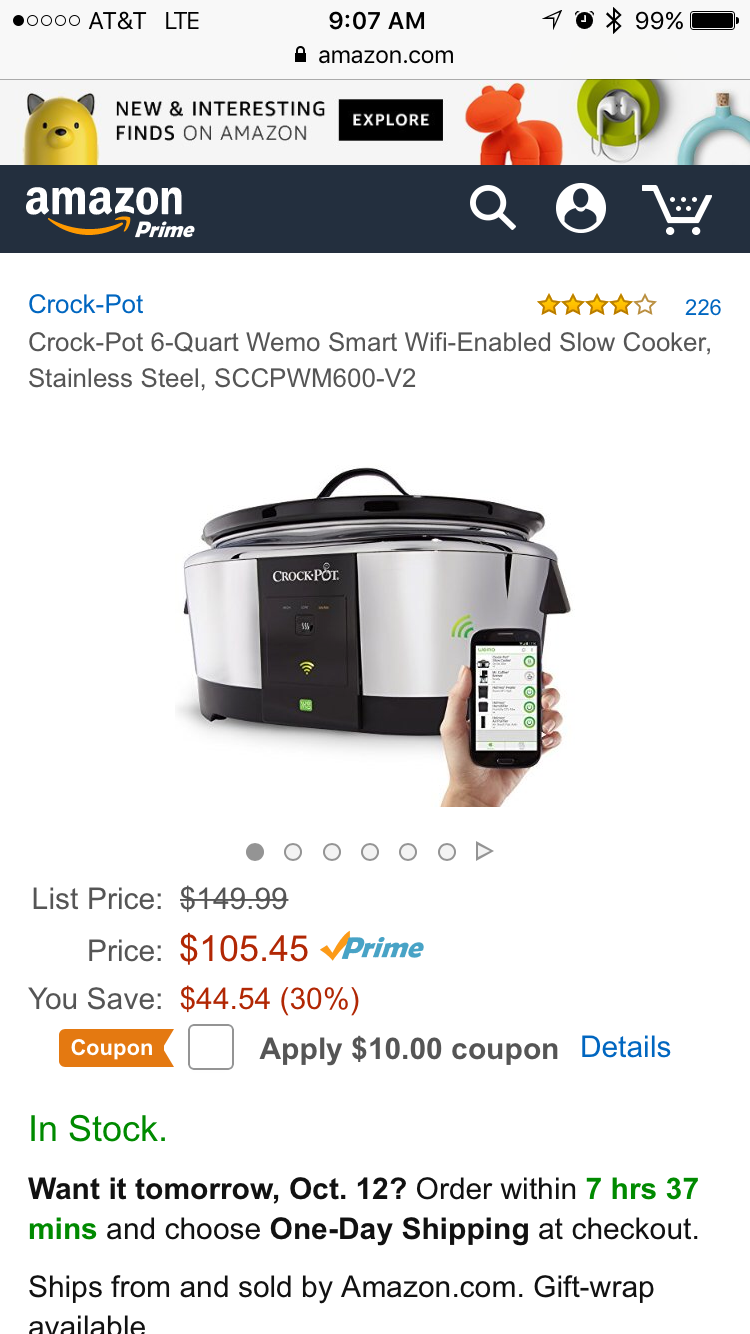Open the Crock-Pot brand link
The width and height of the screenshot is (750, 1334).
pos(86,304)
